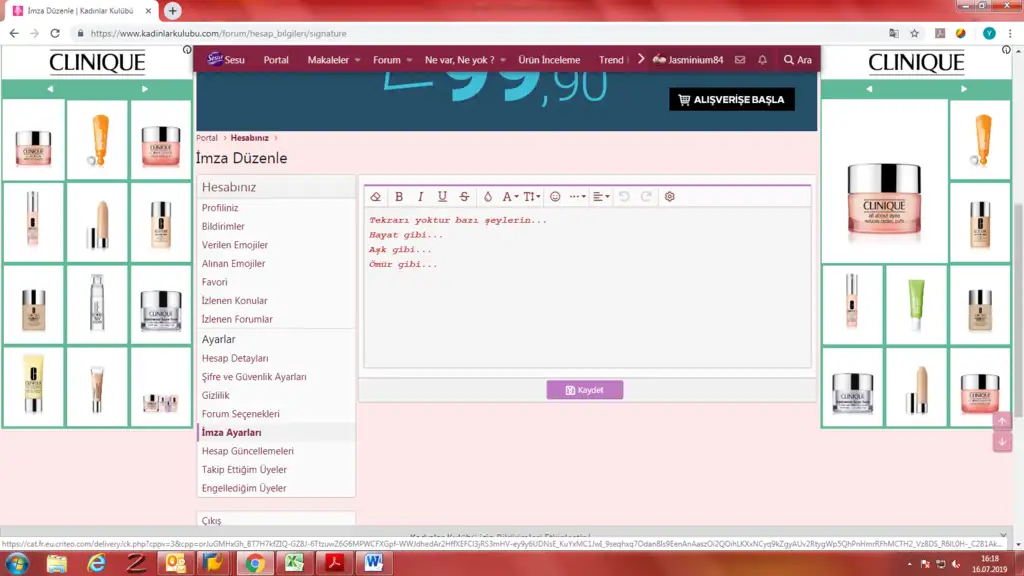Open the smiley emoji picker

pos(556,197)
